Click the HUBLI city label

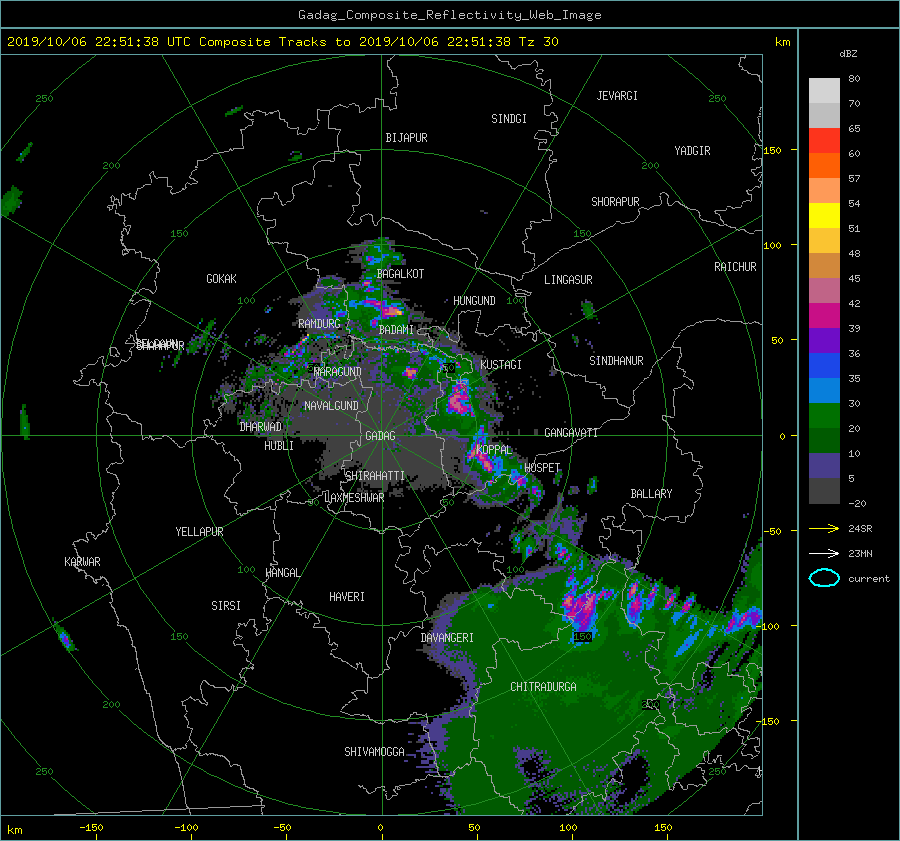pyautogui.click(x=279, y=446)
